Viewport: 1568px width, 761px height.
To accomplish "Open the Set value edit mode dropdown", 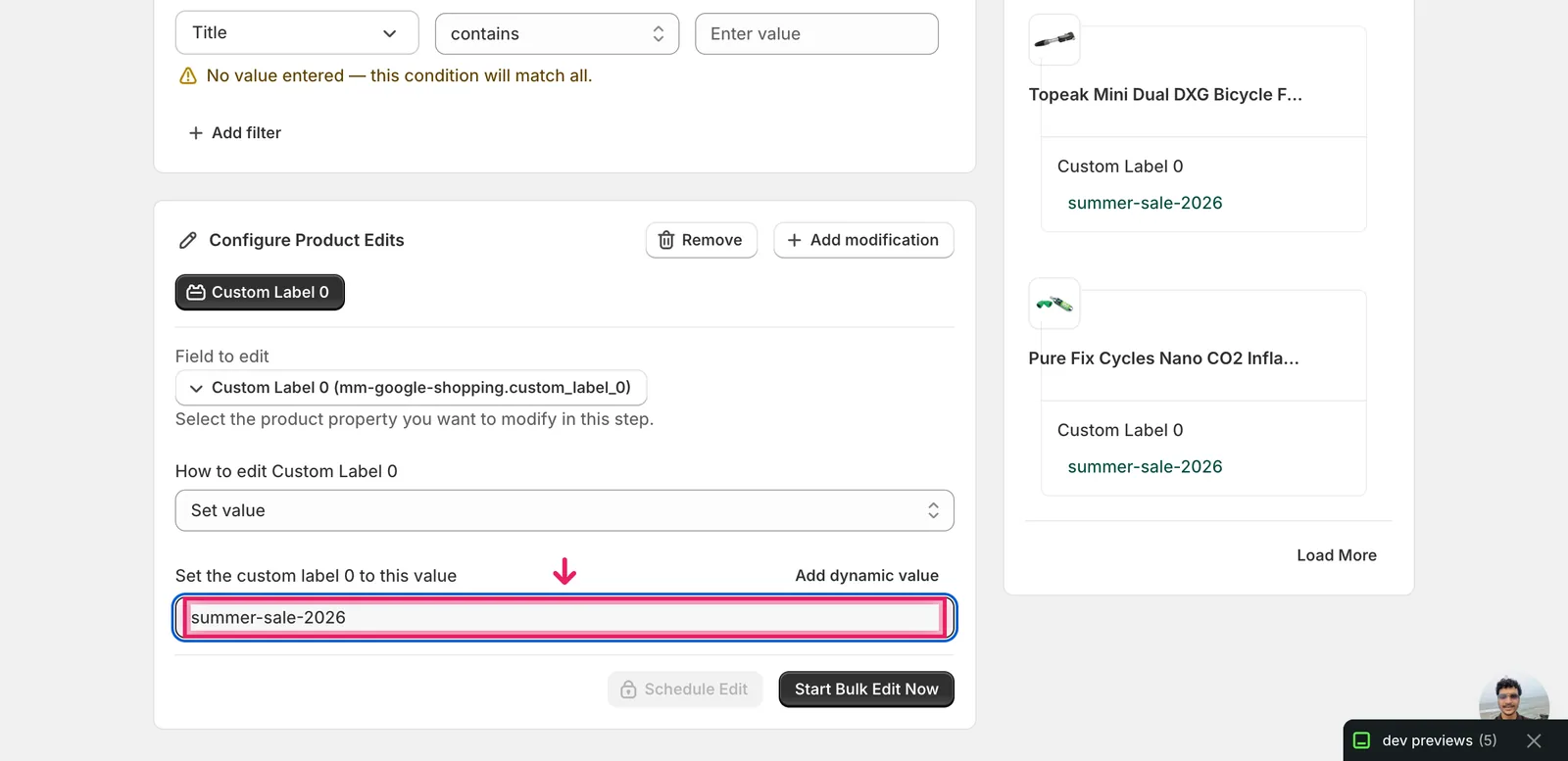I will (x=564, y=510).
